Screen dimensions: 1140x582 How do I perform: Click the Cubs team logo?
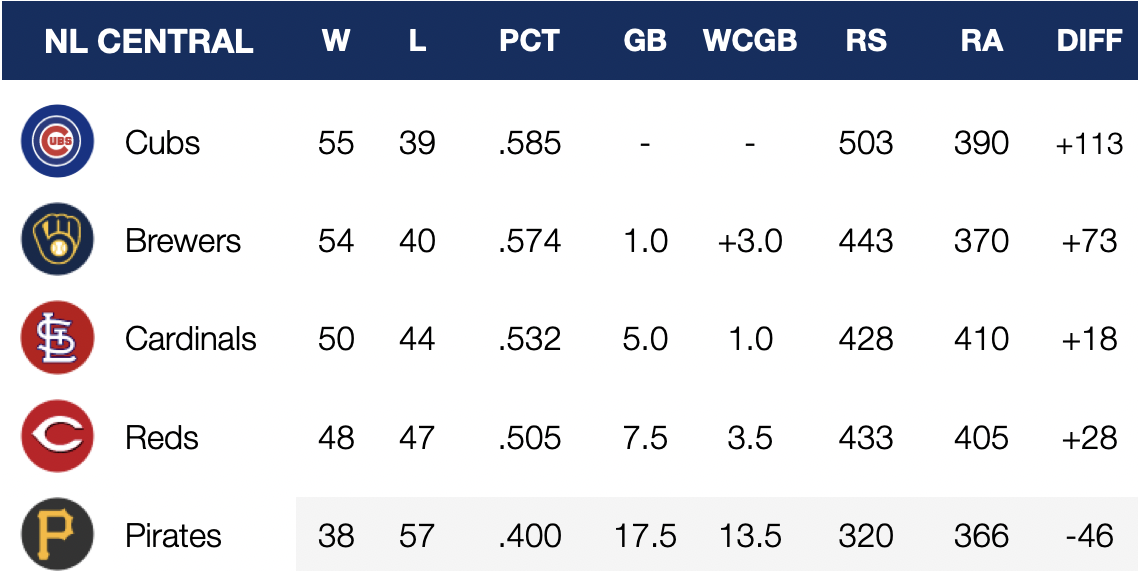click(57, 142)
